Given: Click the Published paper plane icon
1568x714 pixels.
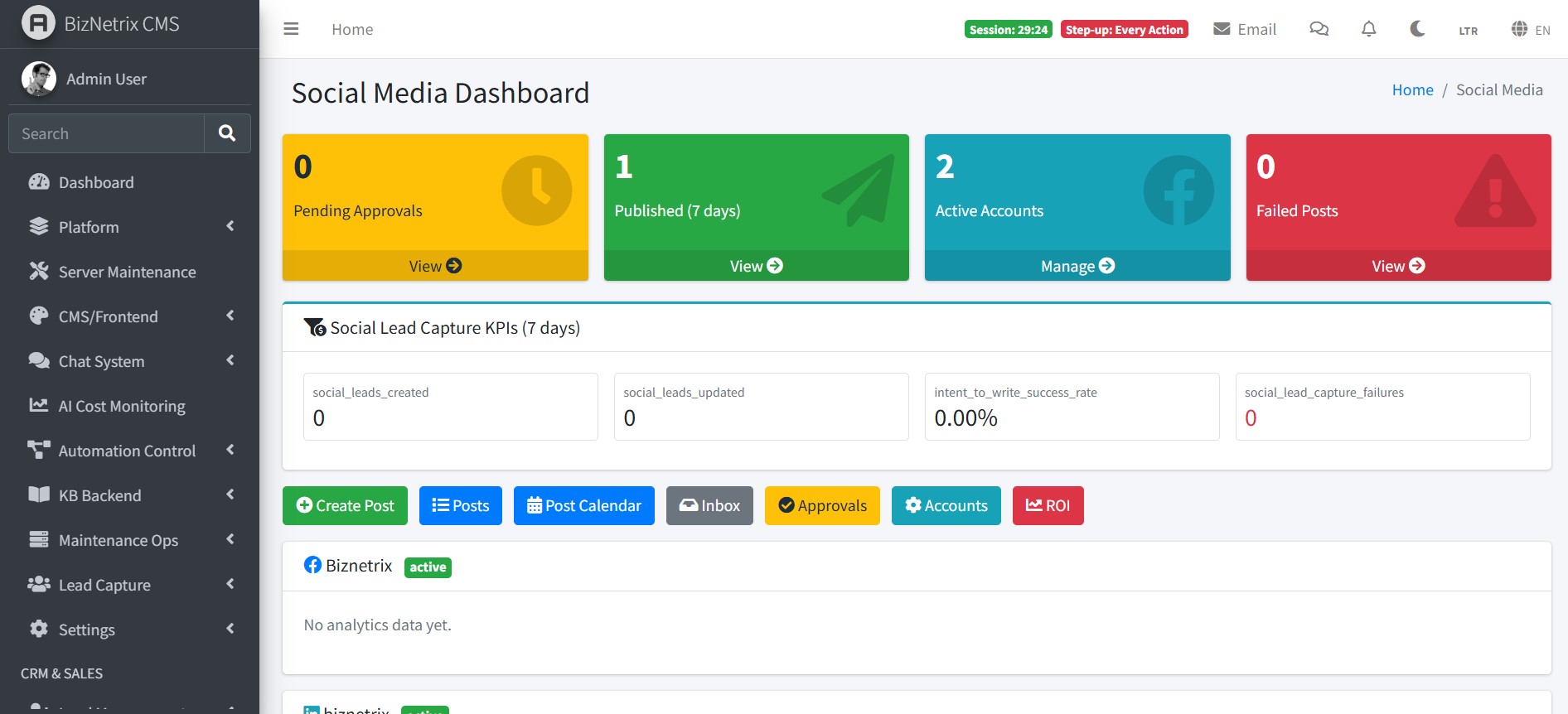Looking at the screenshot, I should (858, 191).
